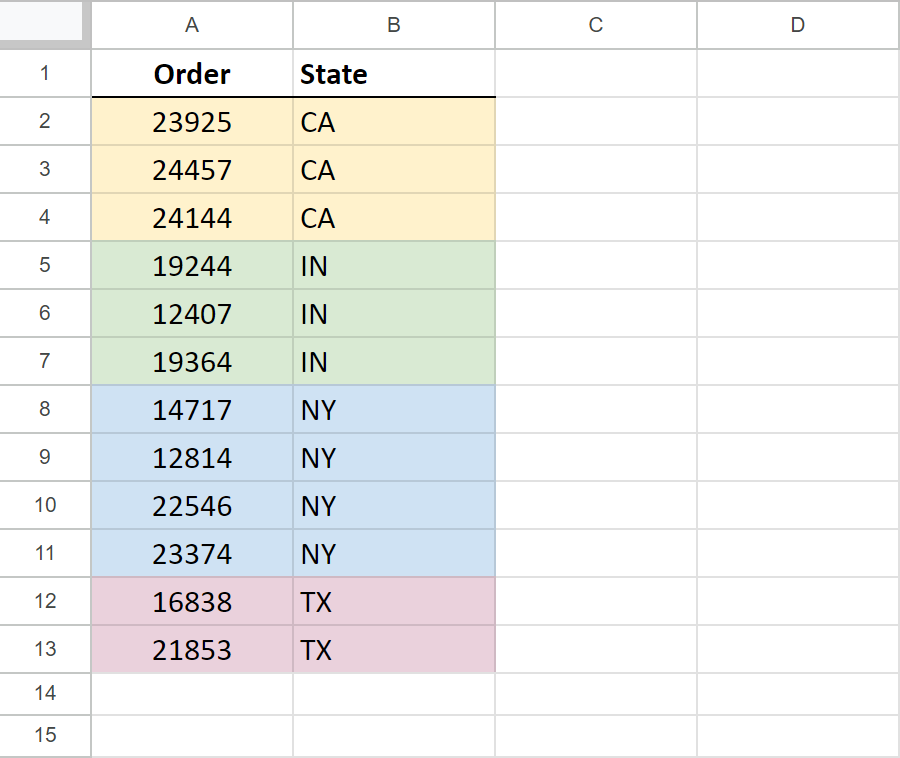Screen dimensions: 900x758
Task: Select row 5 header
Action: tap(45, 265)
